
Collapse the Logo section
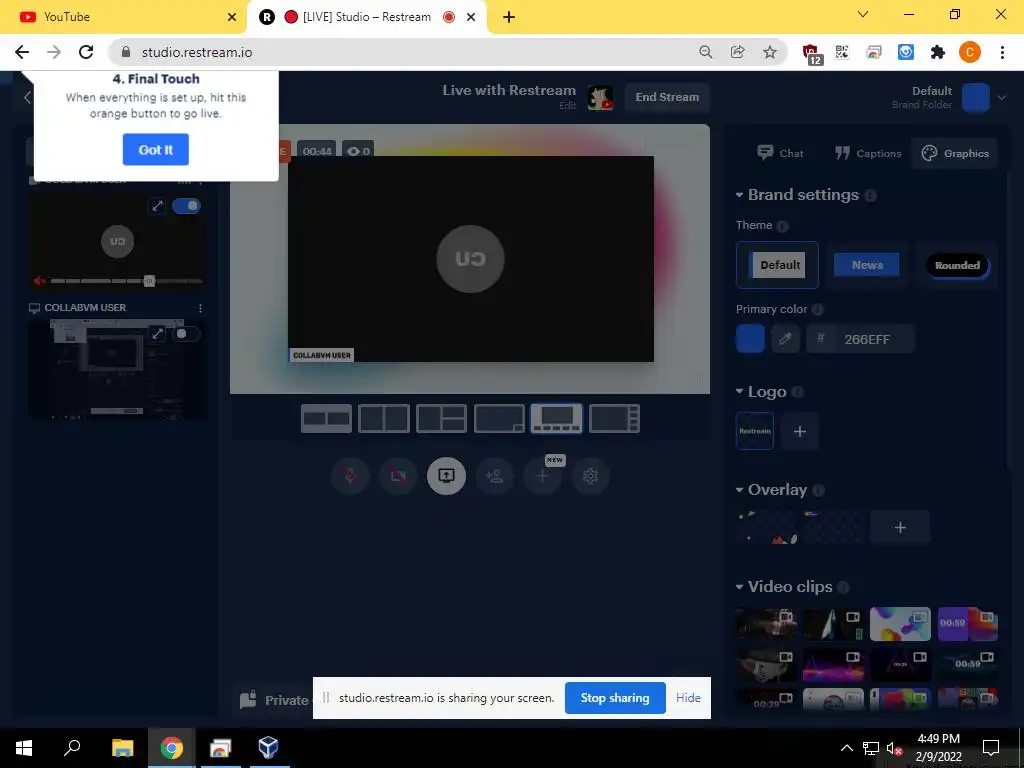739,392
